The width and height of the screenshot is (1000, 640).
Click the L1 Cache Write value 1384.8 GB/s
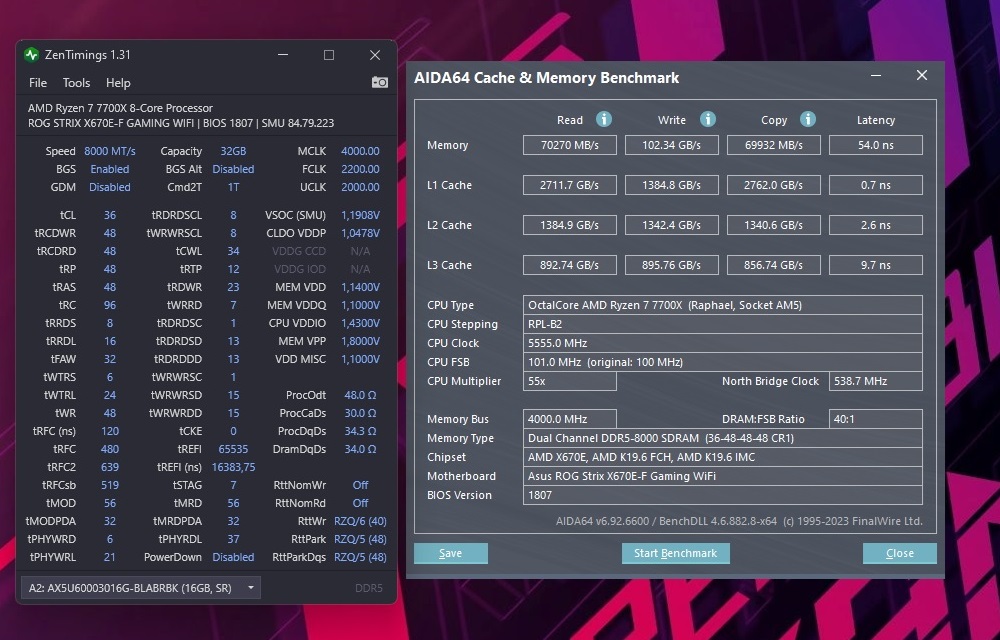tap(672, 185)
